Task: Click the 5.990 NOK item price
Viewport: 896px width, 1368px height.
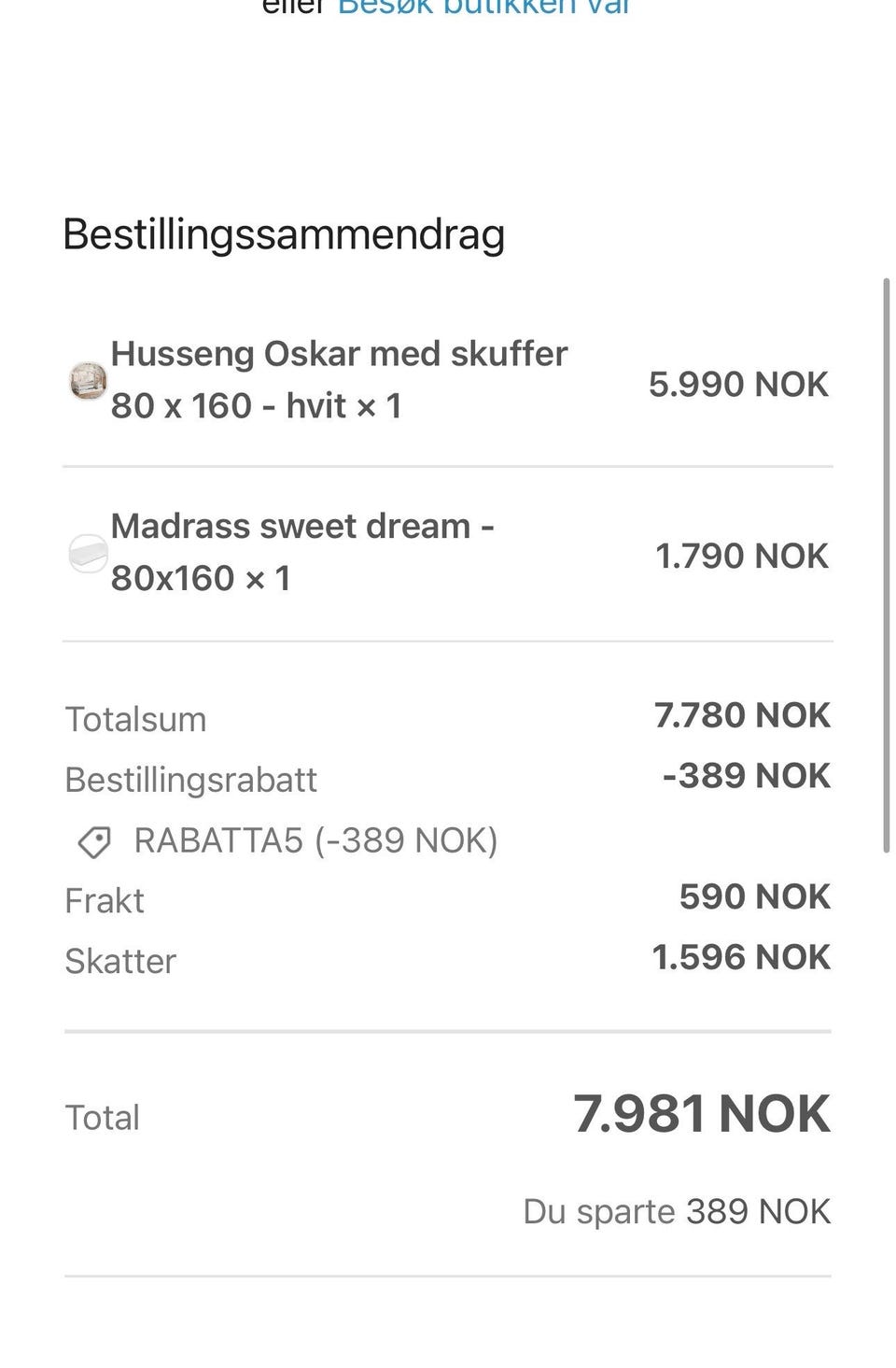Action: (738, 384)
